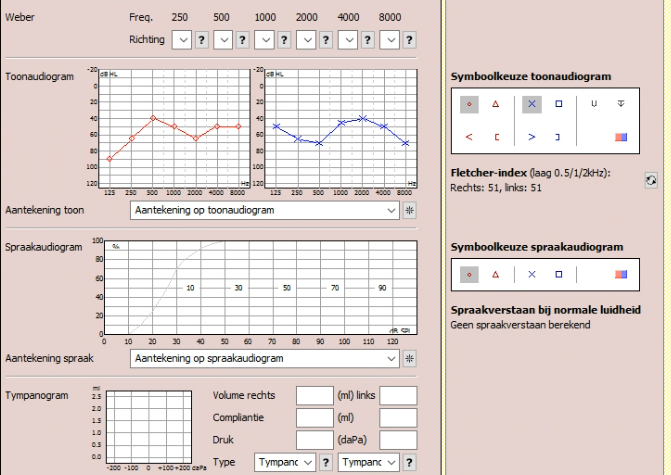The width and height of the screenshot is (671, 475).
Task: Open Weber Richting dropdown for 250 Hz
Action: 181,40
